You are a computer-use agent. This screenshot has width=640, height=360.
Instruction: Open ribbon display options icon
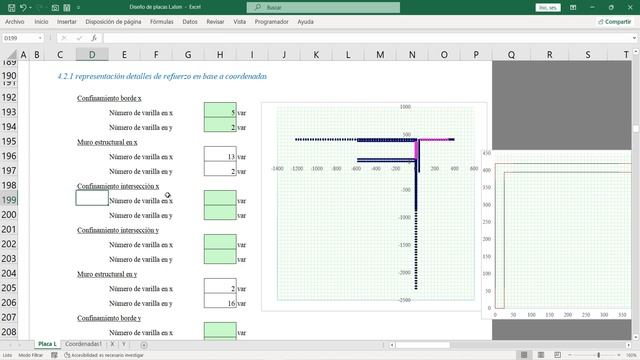pos(573,7)
